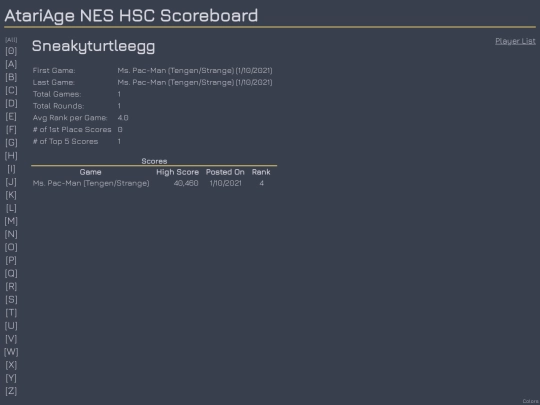Filter players by letter [T]
Viewport: 540px width, 405px height.
tap(11, 313)
